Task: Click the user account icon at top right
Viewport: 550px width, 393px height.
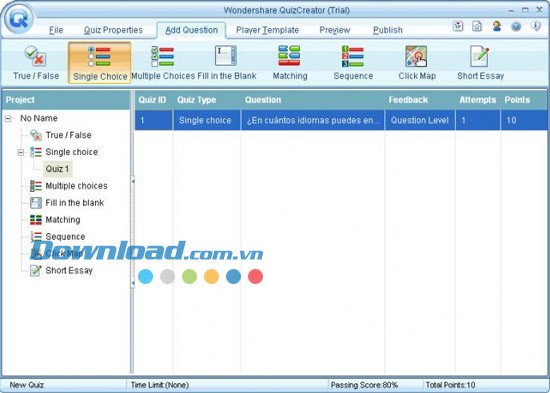Action: (x=497, y=26)
